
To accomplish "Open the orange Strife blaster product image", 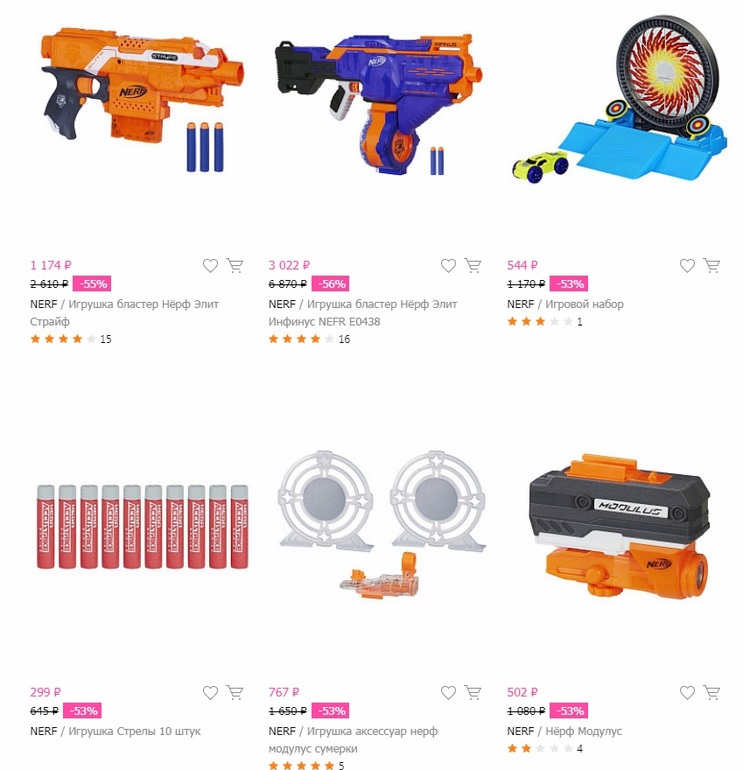I will 142,100.
